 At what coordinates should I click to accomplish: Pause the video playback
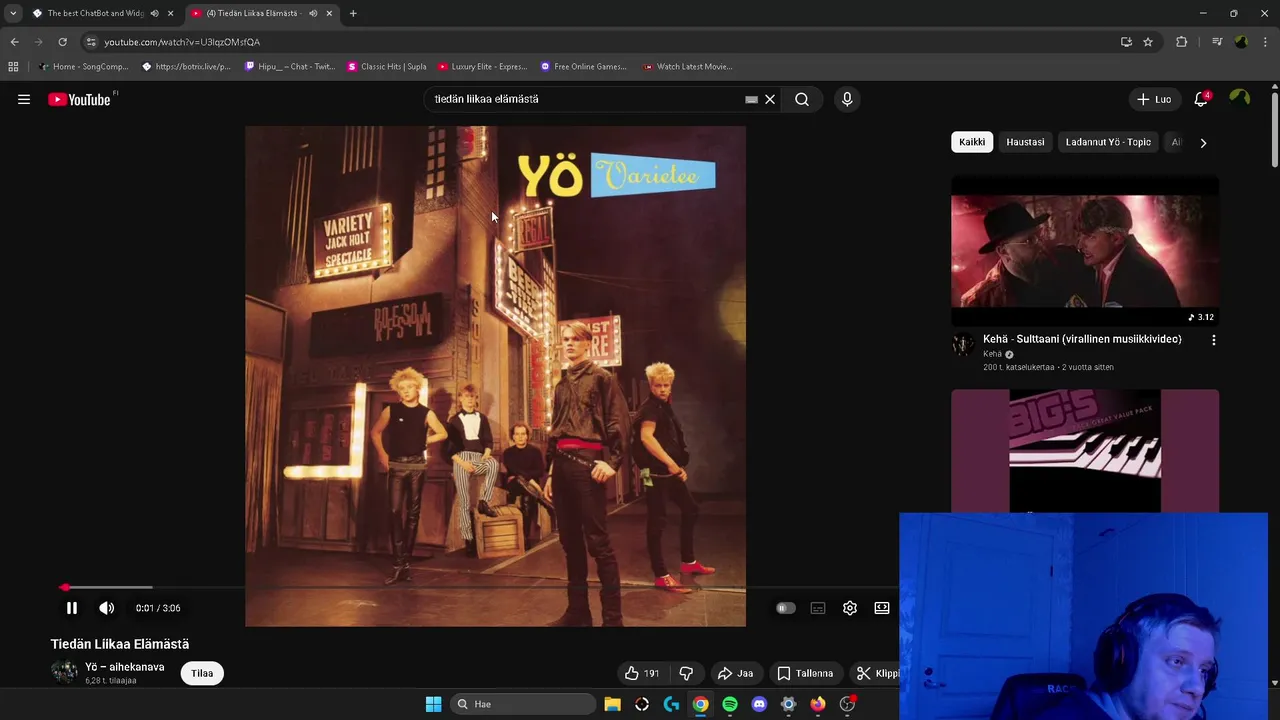tap(72, 608)
